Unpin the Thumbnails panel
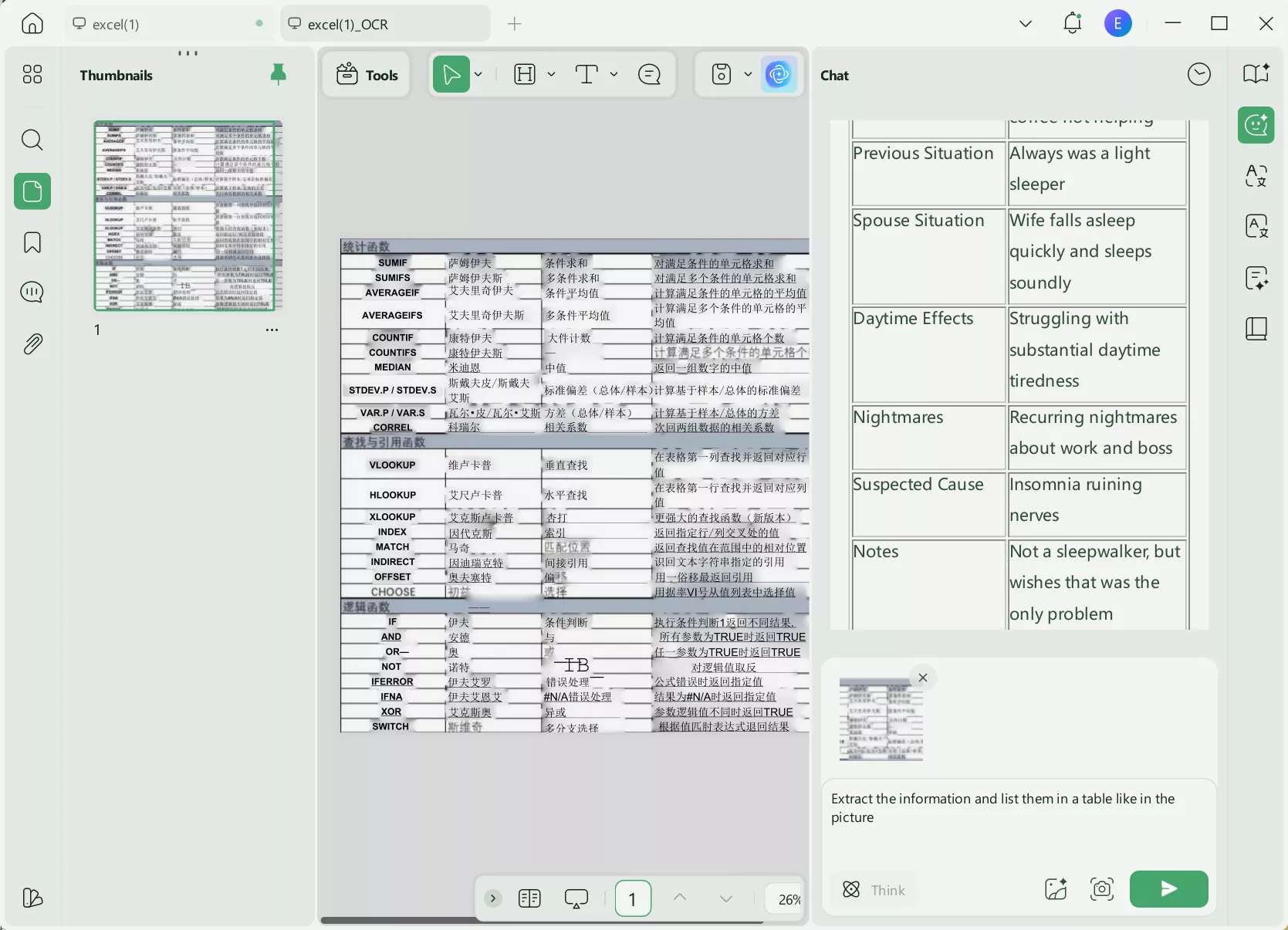This screenshot has width=1288, height=930. coord(278,74)
